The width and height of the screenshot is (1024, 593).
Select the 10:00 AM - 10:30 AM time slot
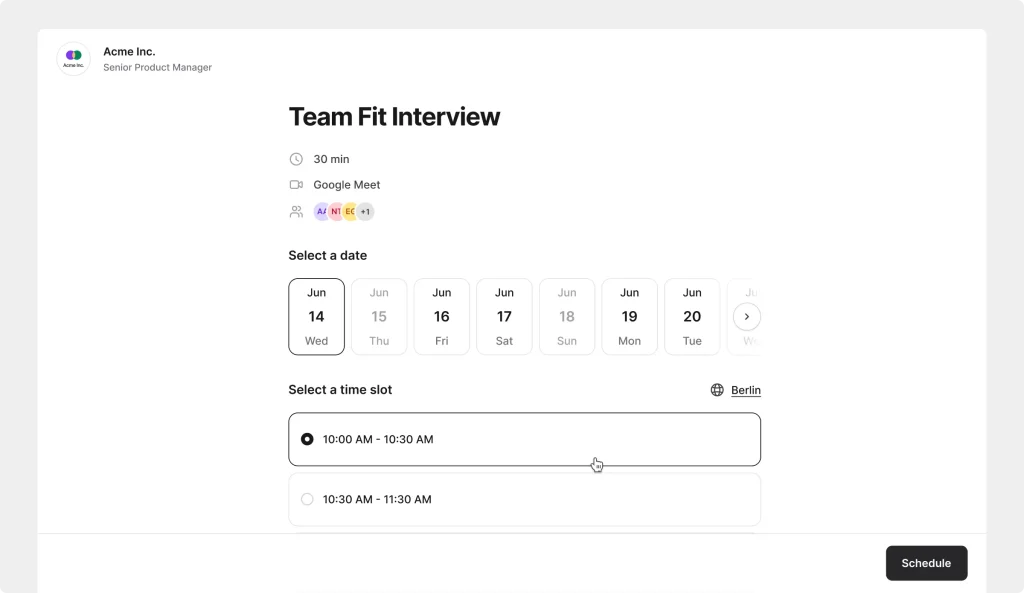(524, 439)
